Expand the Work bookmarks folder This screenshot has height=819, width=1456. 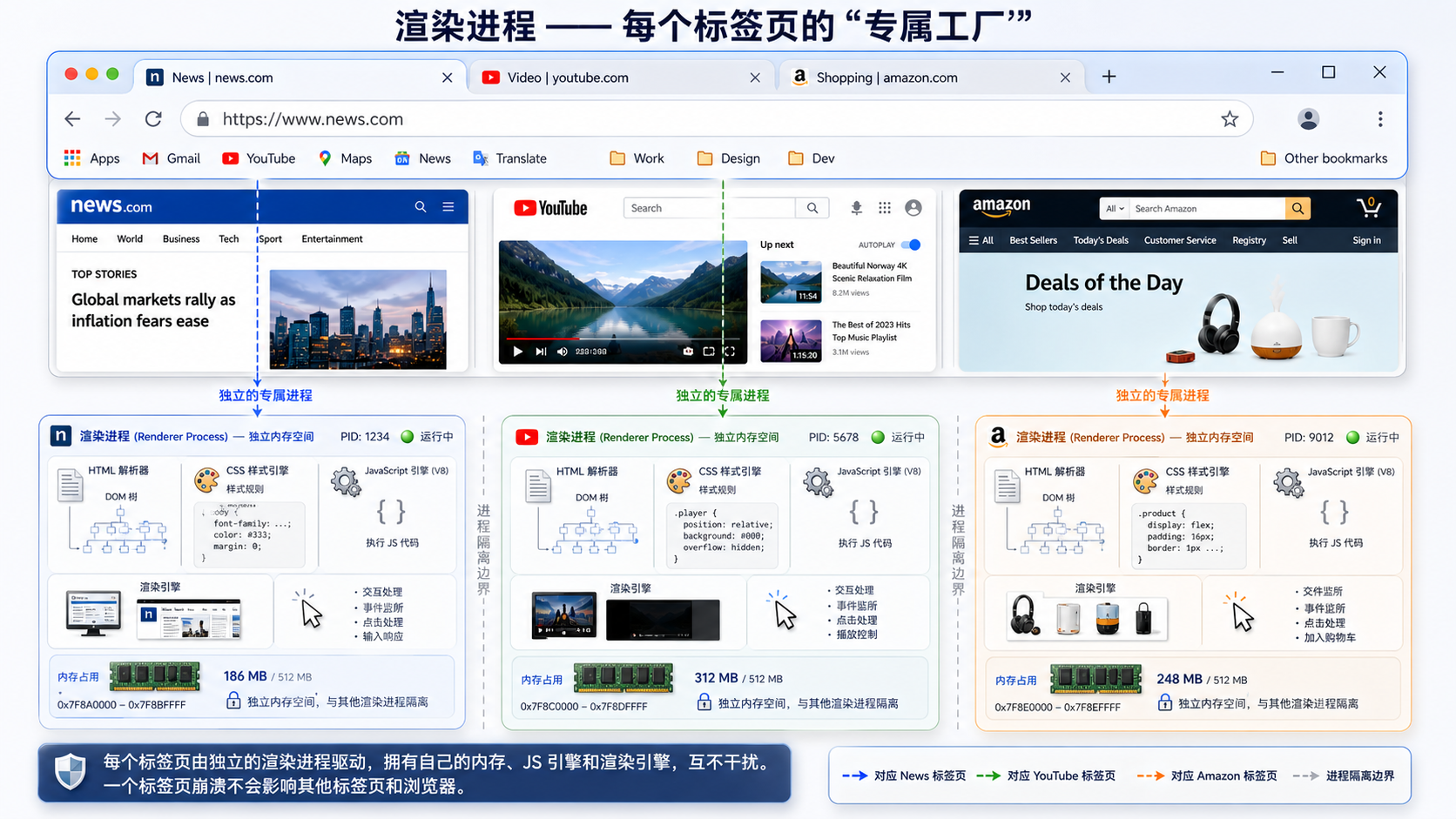(637, 158)
